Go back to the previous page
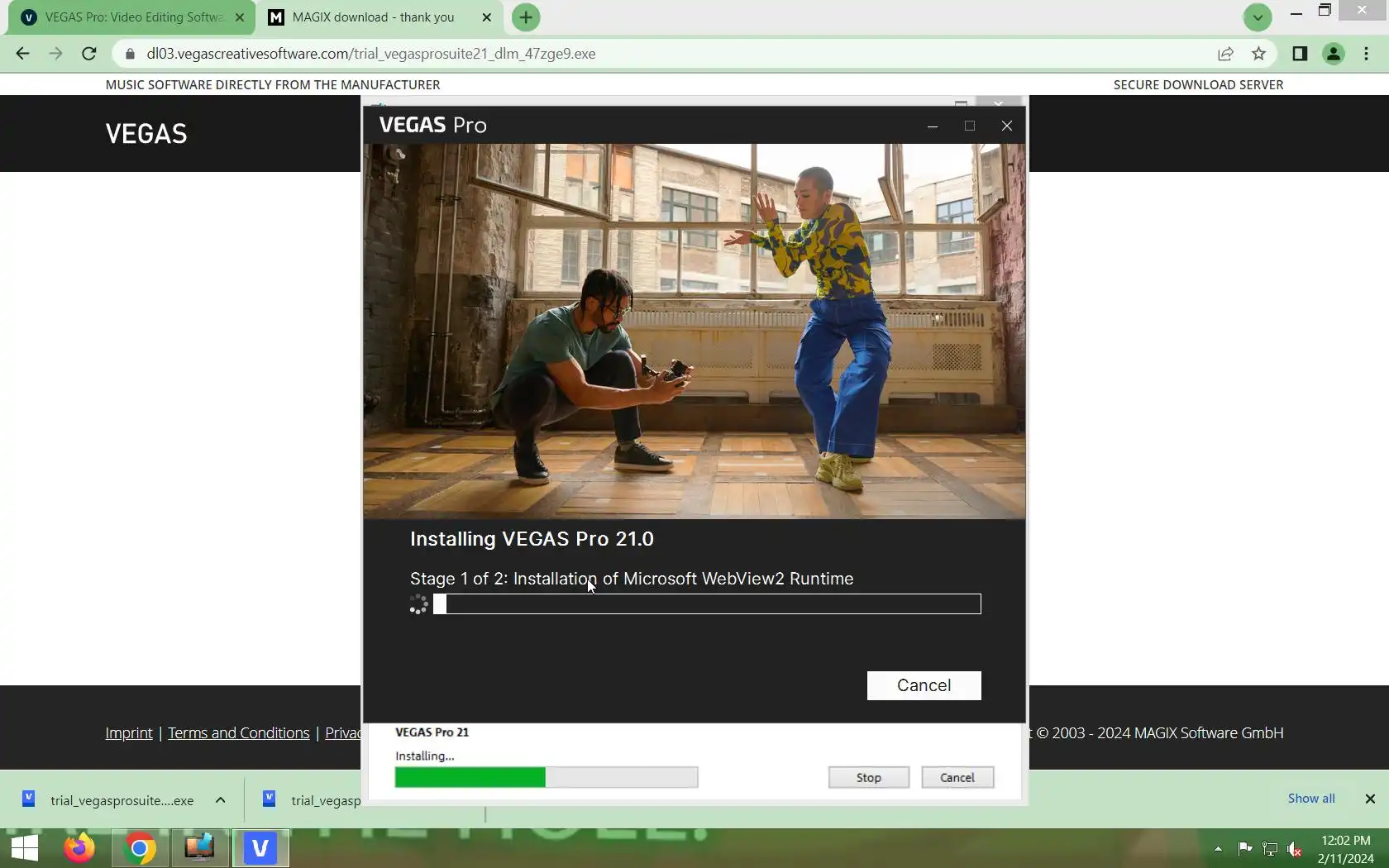 [22, 54]
